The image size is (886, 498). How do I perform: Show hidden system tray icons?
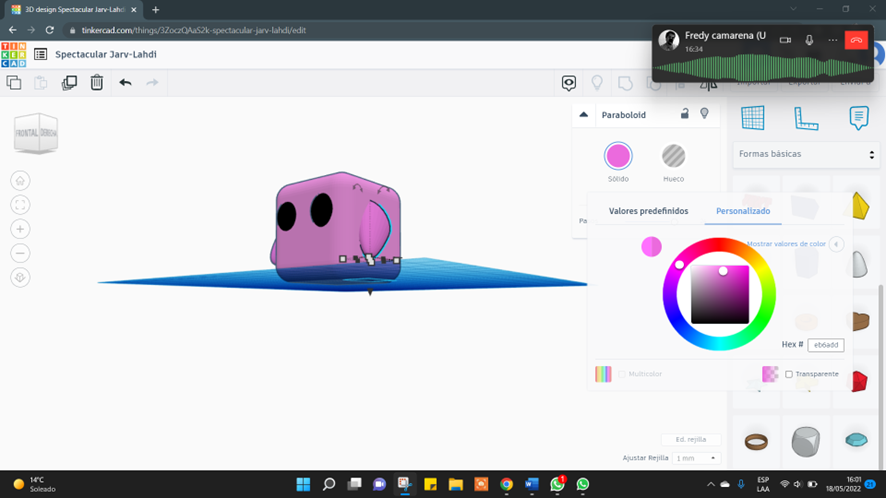pyautogui.click(x=710, y=484)
